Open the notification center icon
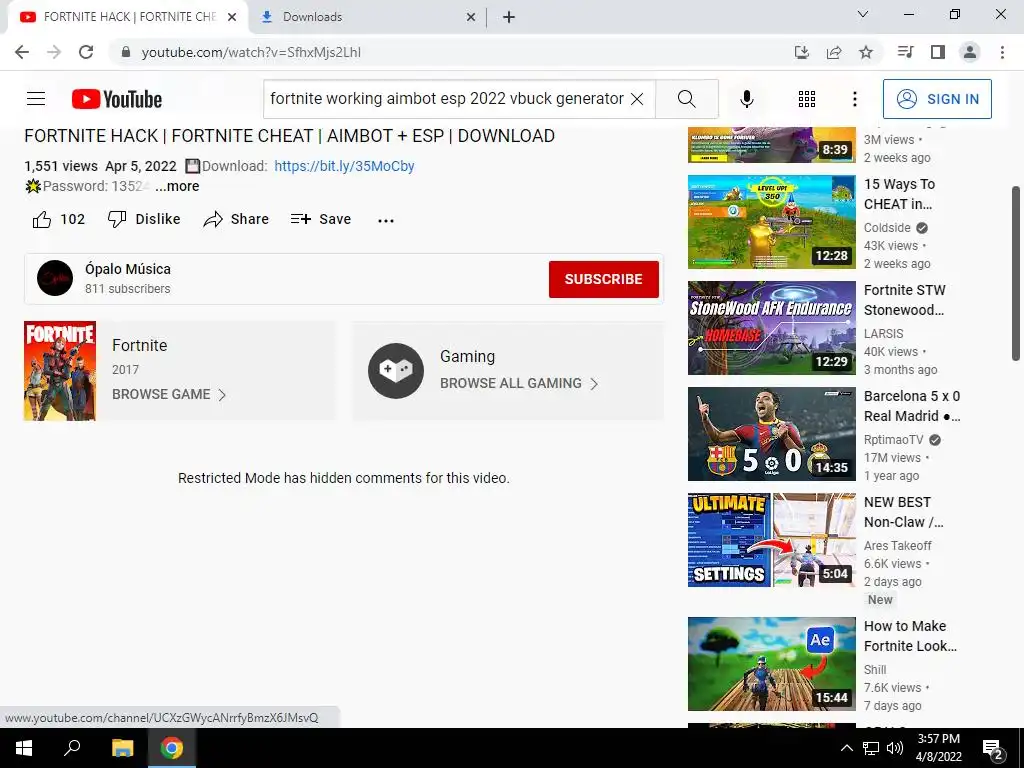 coord(993,749)
